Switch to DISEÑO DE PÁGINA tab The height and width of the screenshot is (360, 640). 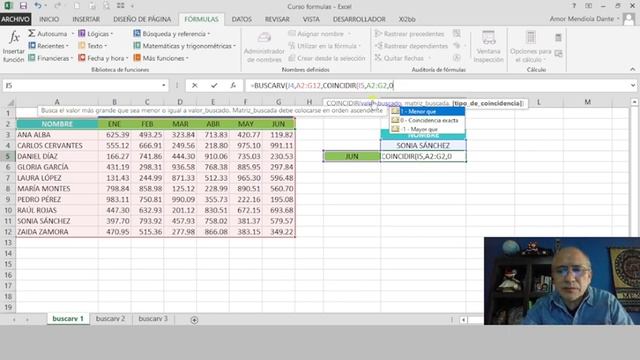(142, 19)
